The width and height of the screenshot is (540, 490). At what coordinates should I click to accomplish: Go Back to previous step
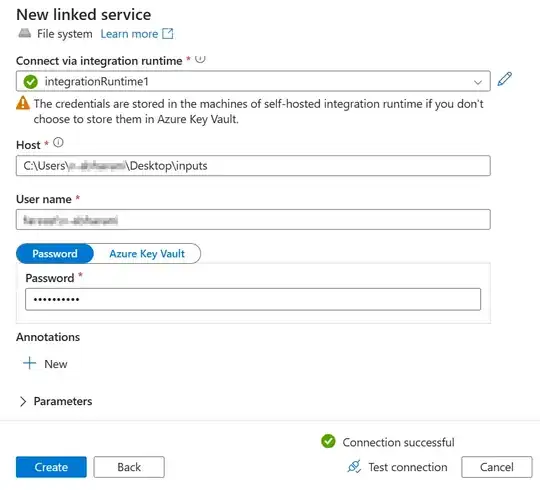click(129, 467)
